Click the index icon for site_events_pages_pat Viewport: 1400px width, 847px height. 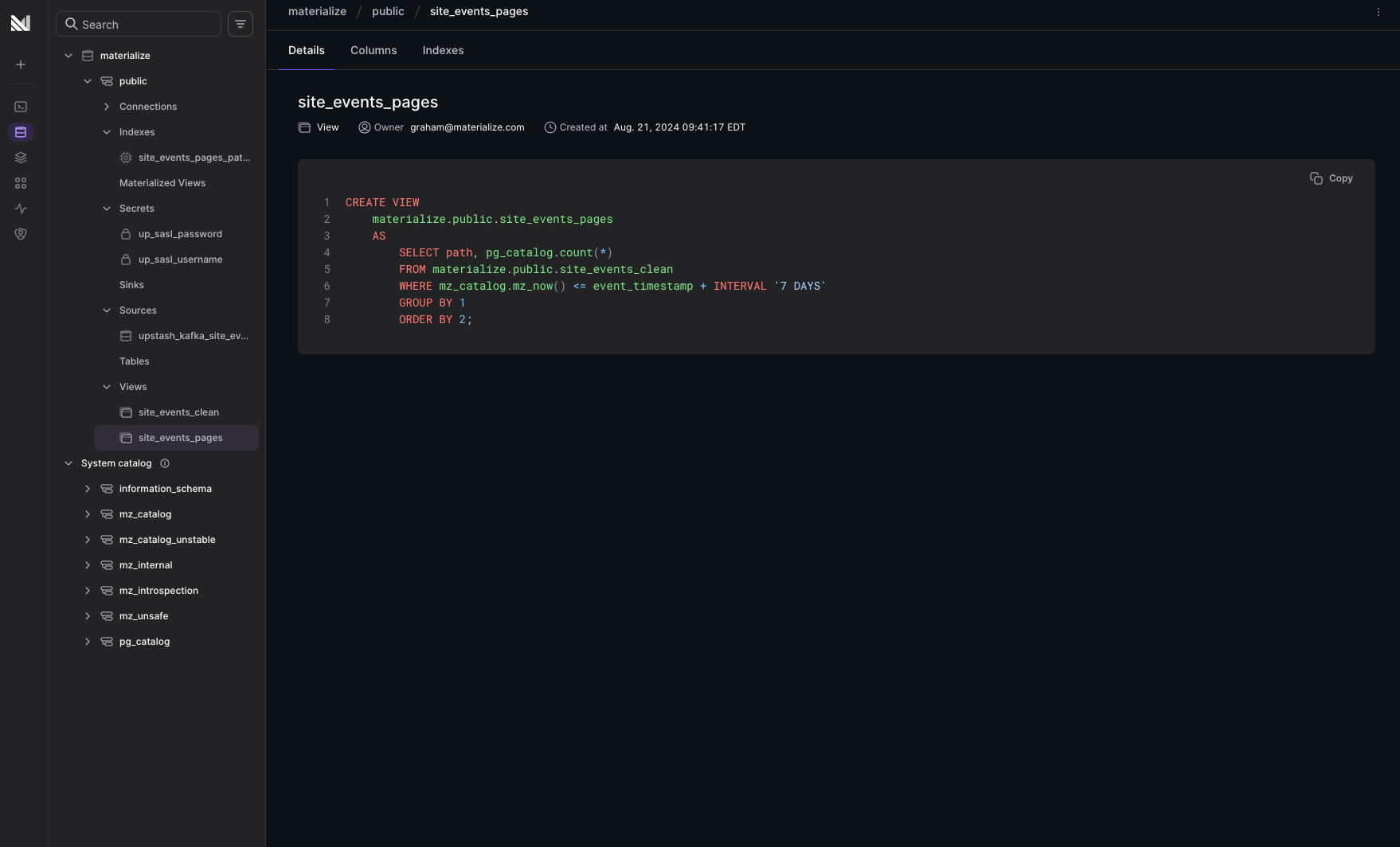pos(126,158)
